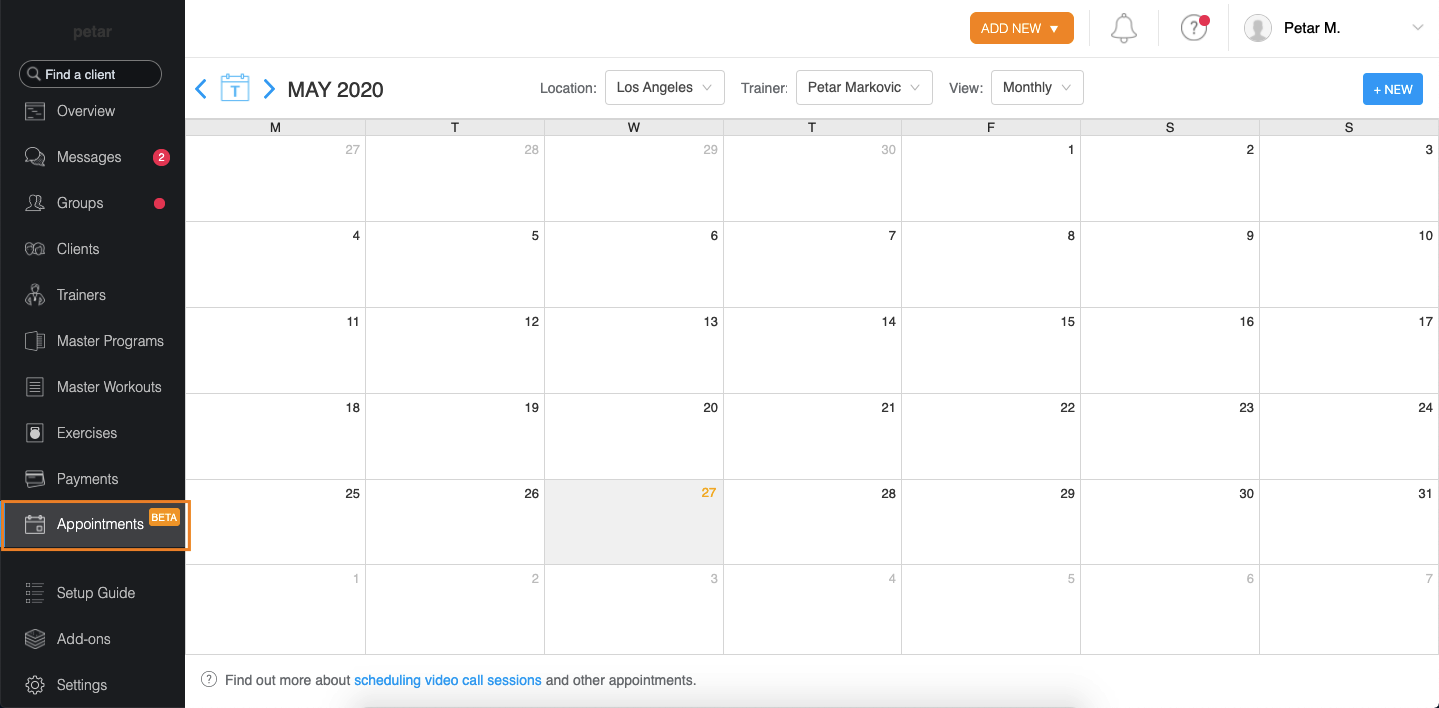
Task: Open Clients from sidebar menu
Action: pyautogui.click(x=78, y=249)
